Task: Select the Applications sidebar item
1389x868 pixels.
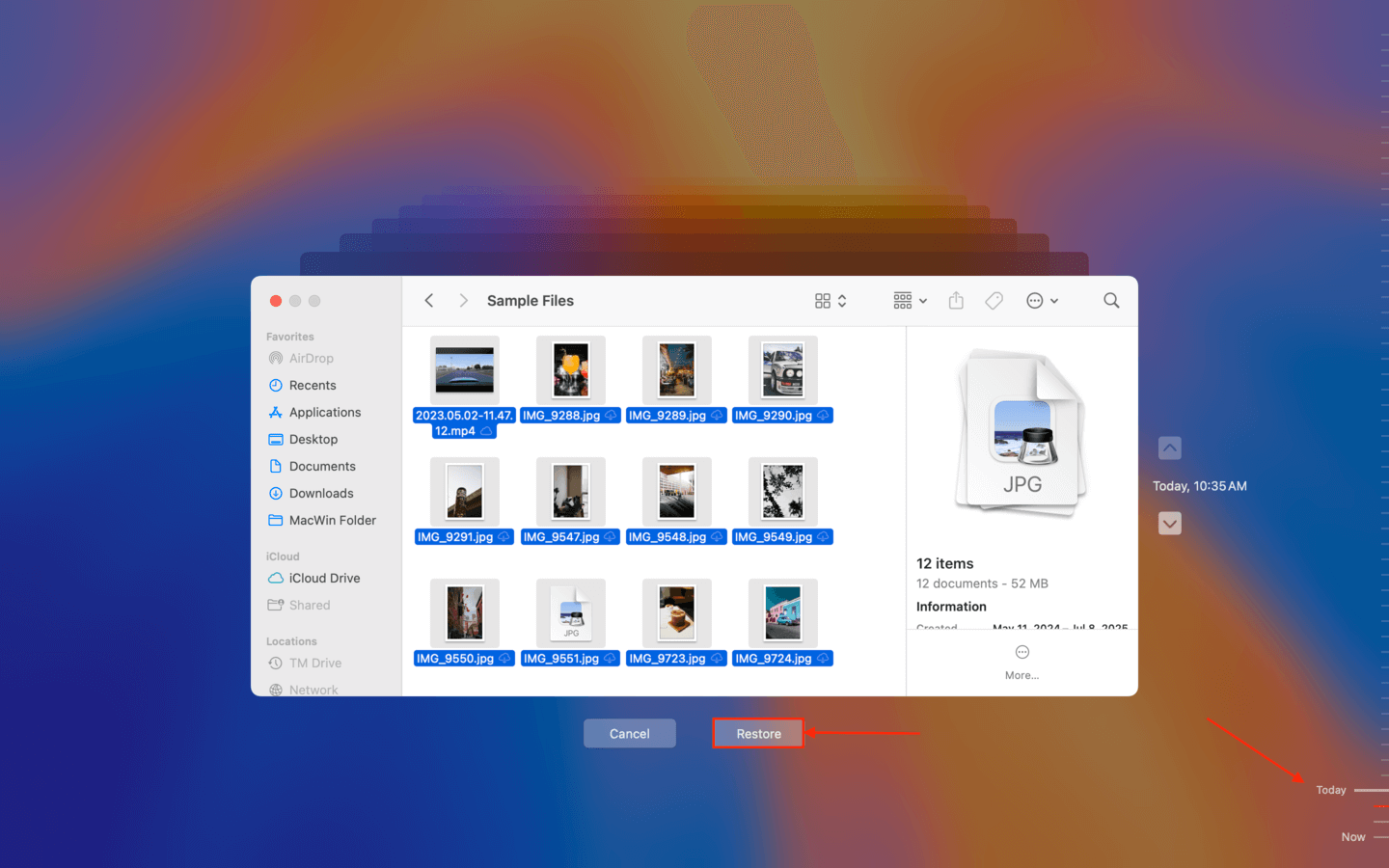Action: (324, 412)
